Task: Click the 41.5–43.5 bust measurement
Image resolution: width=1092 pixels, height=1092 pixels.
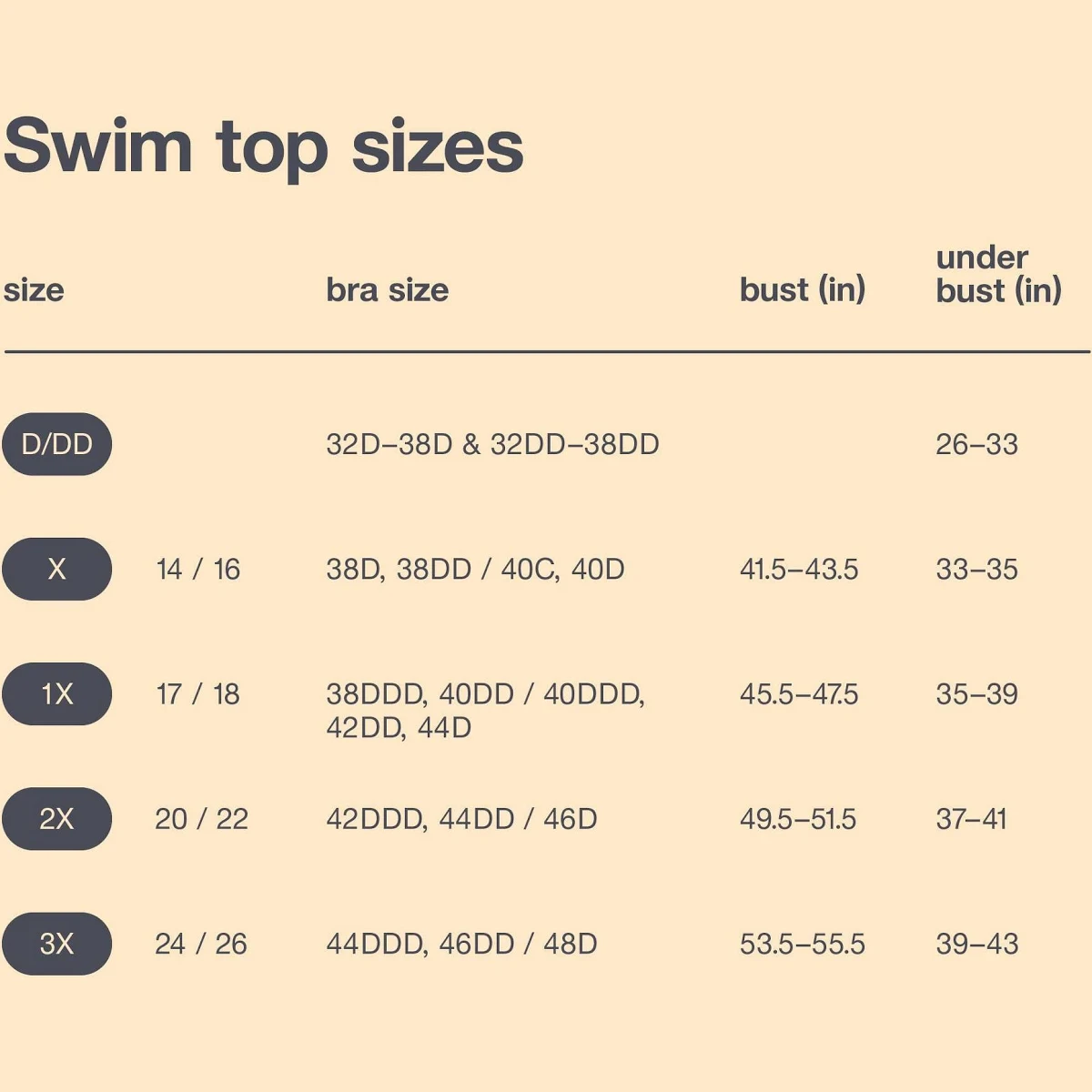Action: [x=799, y=570]
